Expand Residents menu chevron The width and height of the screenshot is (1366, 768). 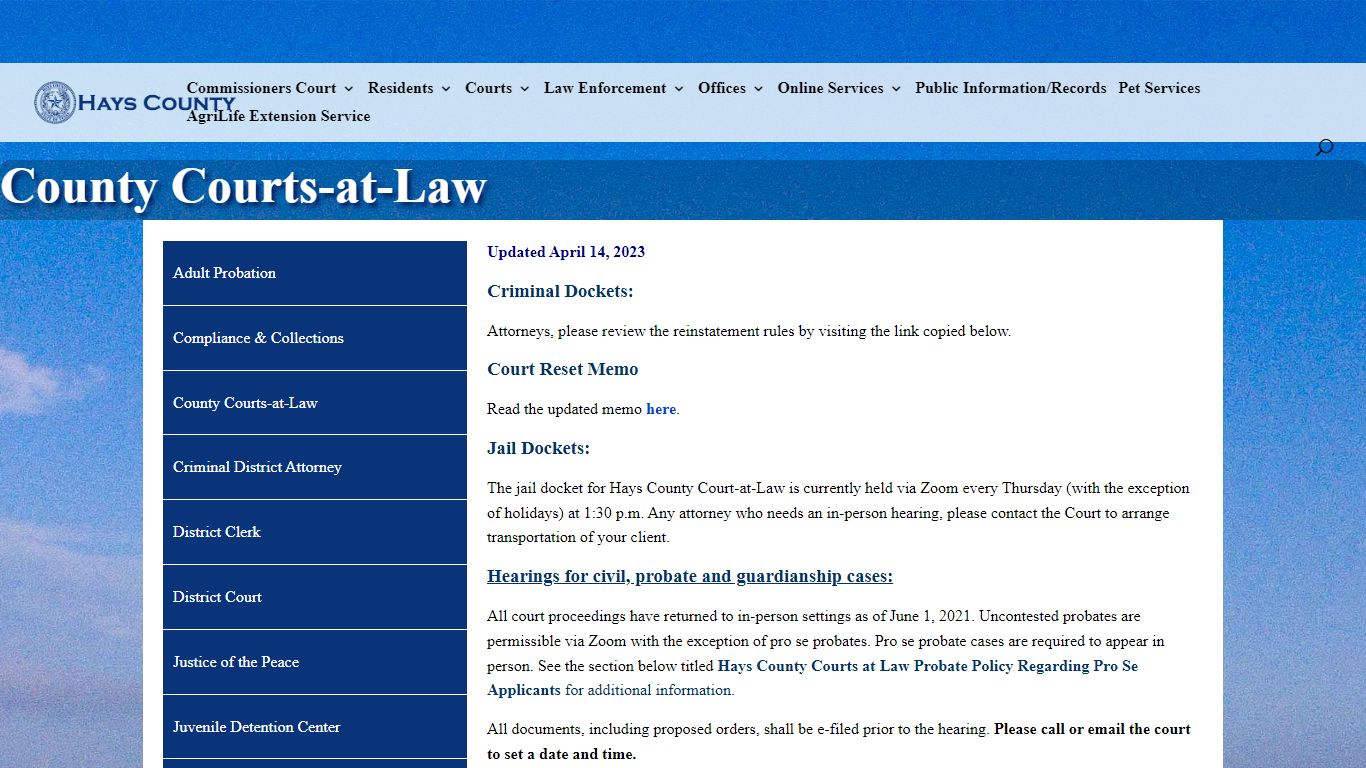tap(445, 89)
